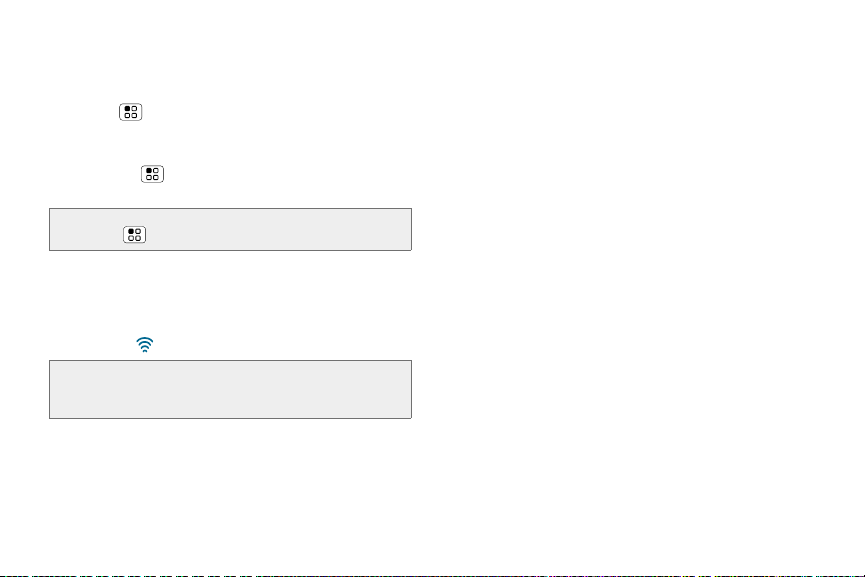This screenshot has height=577, width=865.
Task: Tap the menu icon farthest from the Wi-Fi icon
Action: 131,112
